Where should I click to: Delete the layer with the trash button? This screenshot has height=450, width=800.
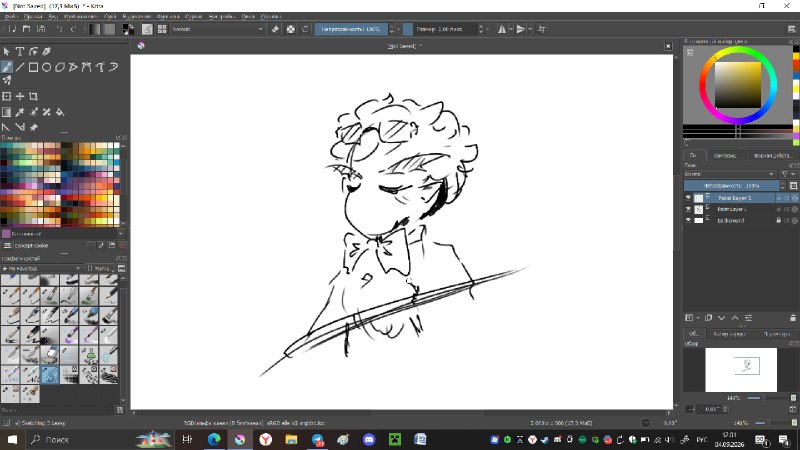click(792, 318)
